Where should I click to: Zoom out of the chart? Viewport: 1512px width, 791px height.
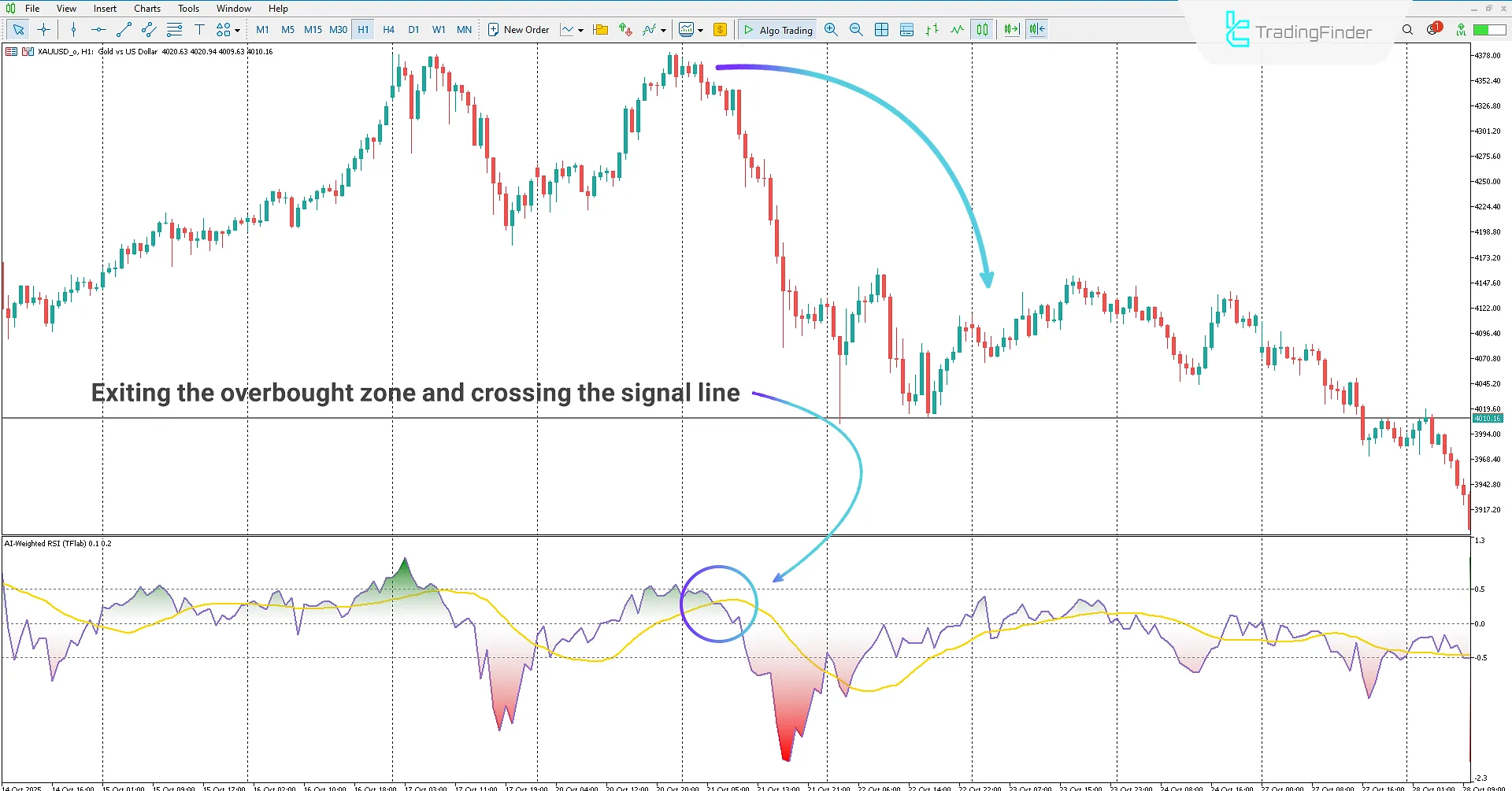point(856,29)
